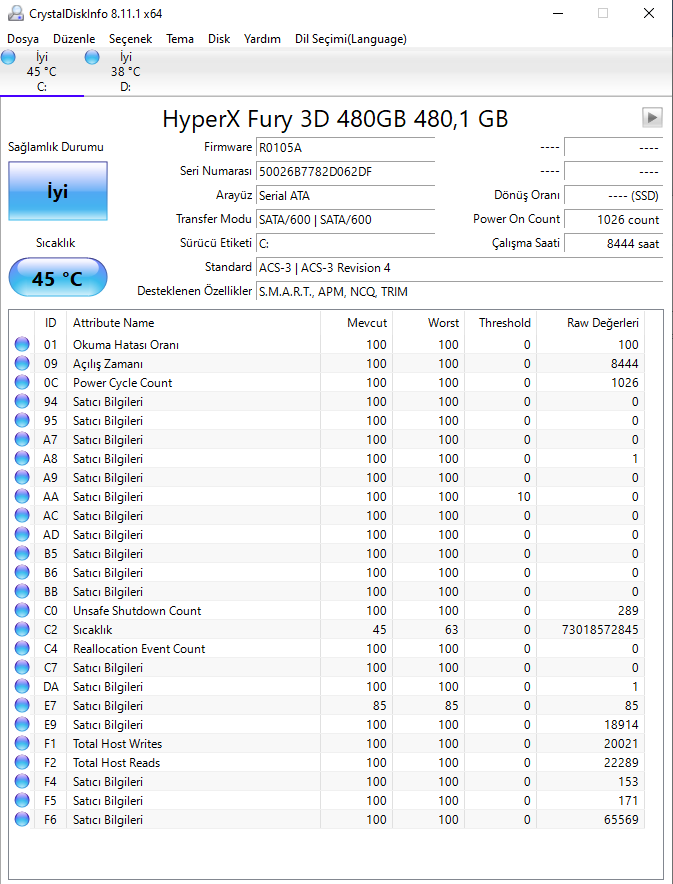Open the Tema menu

coord(180,39)
